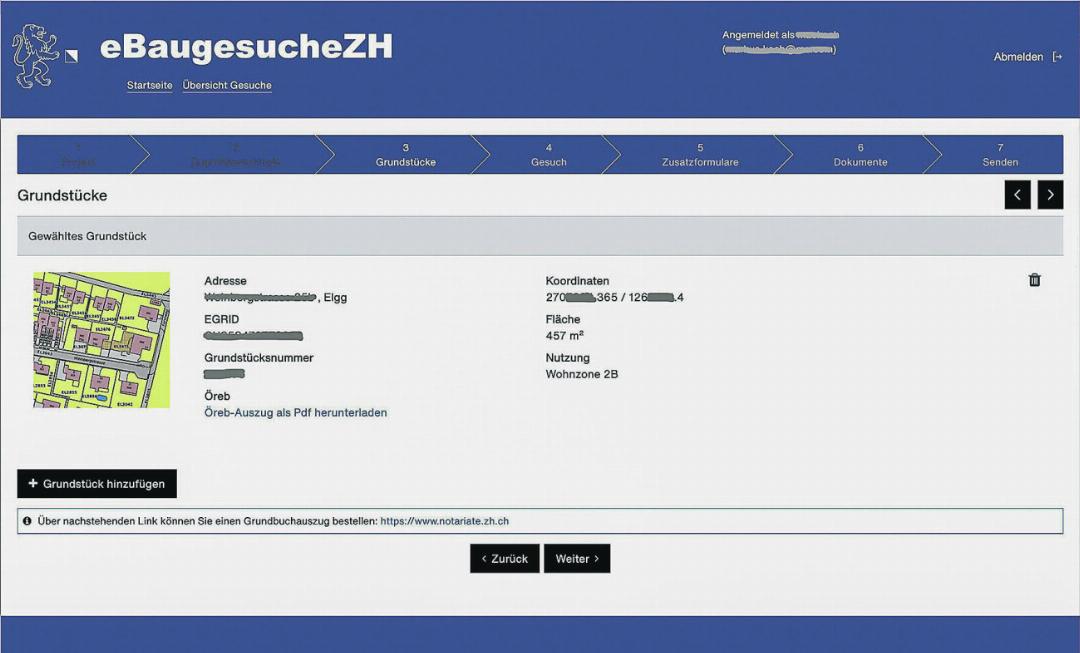Open the parcel map thumbnail
Screen dimensions: 1080x653
click(101, 340)
